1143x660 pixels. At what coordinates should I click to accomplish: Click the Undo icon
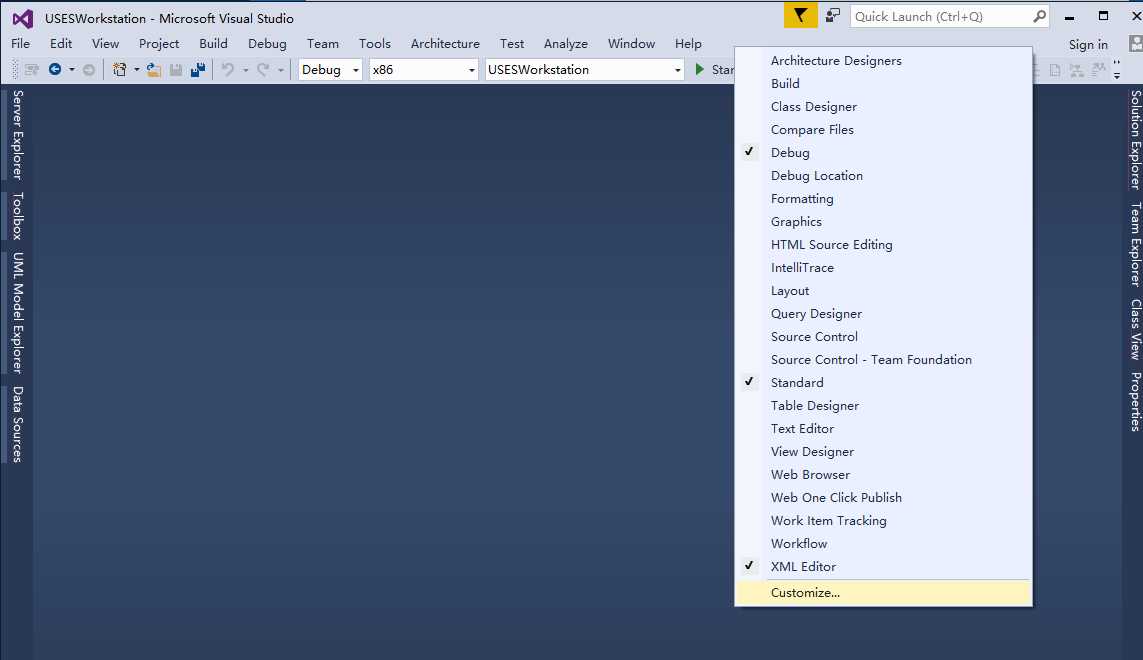pyautogui.click(x=228, y=69)
